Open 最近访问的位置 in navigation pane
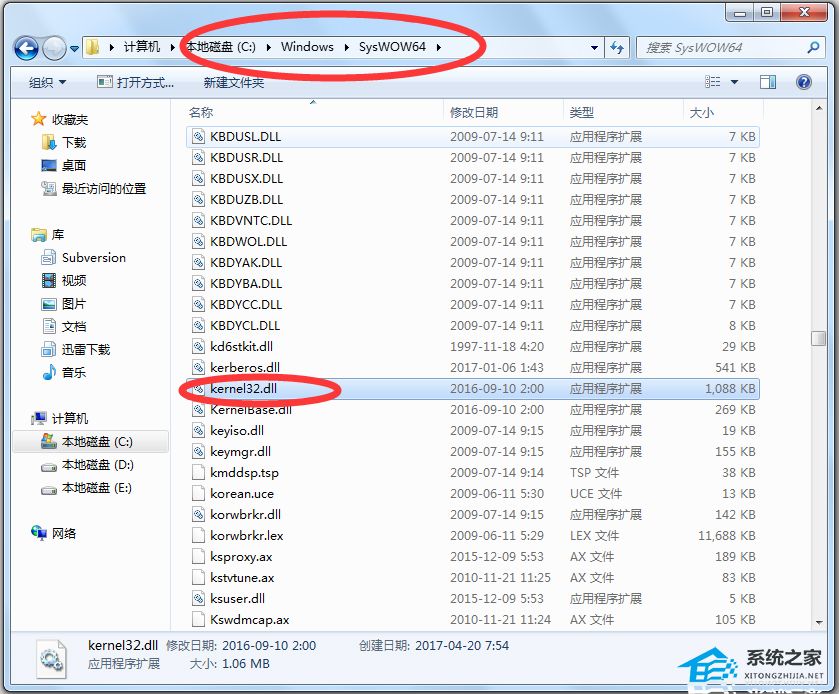The image size is (839, 694). [x=104, y=188]
